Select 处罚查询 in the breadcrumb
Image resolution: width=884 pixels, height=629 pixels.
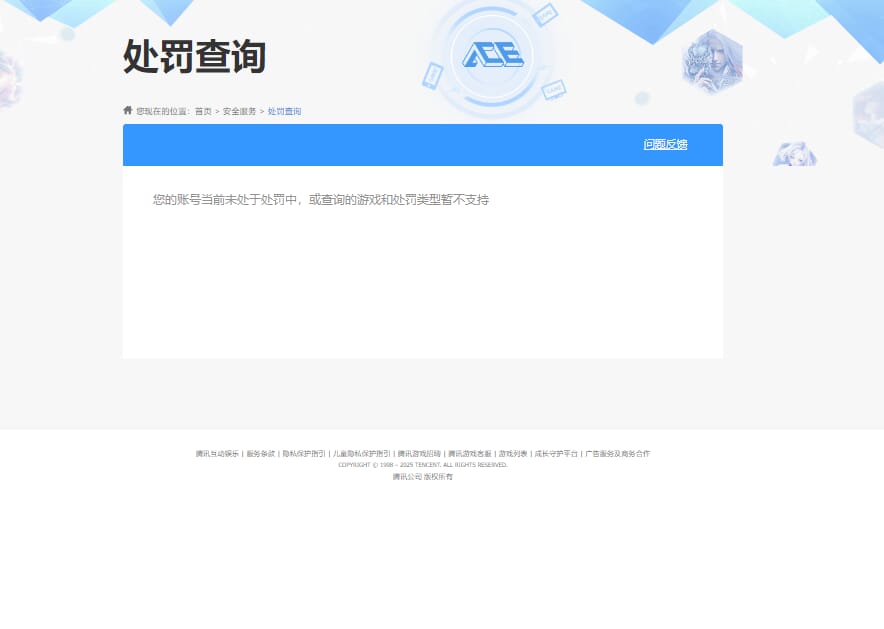tap(284, 111)
